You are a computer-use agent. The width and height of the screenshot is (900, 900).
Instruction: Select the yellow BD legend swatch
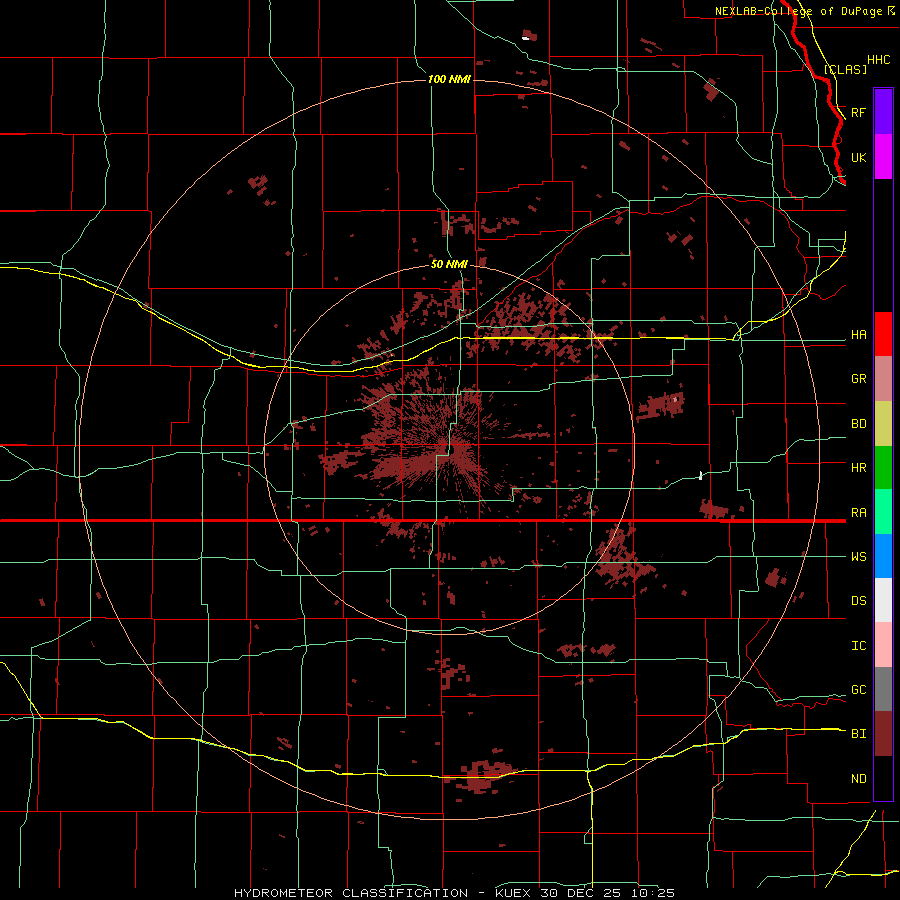(883, 424)
